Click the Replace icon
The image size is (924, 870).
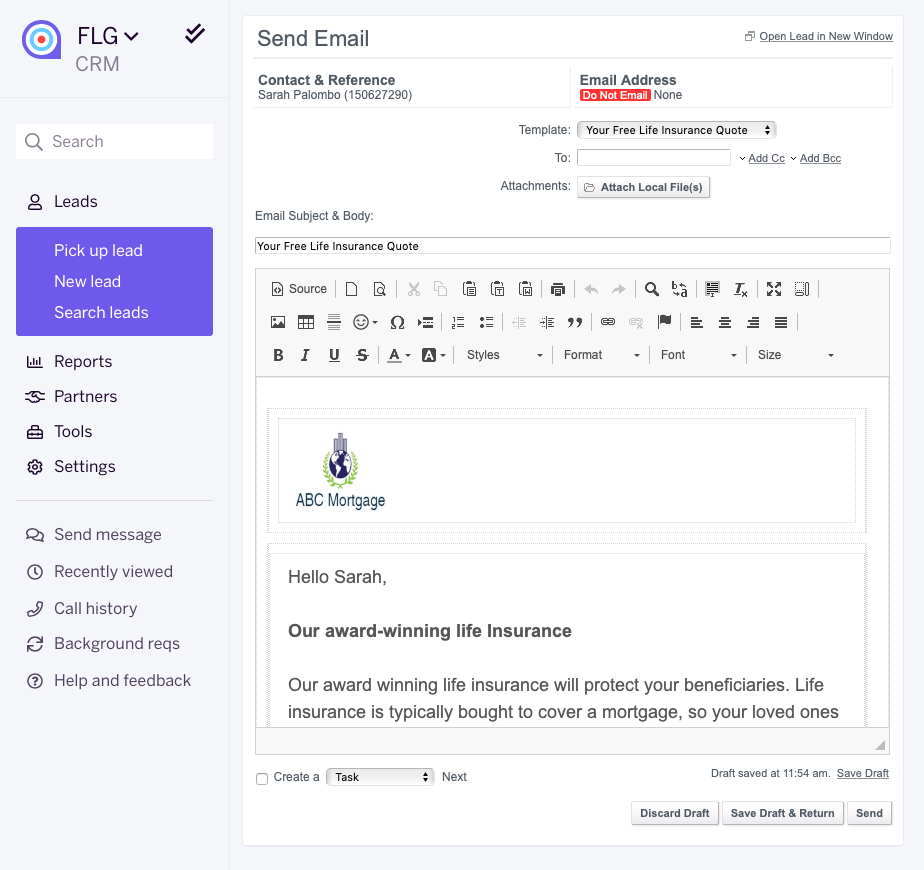pyautogui.click(x=679, y=289)
